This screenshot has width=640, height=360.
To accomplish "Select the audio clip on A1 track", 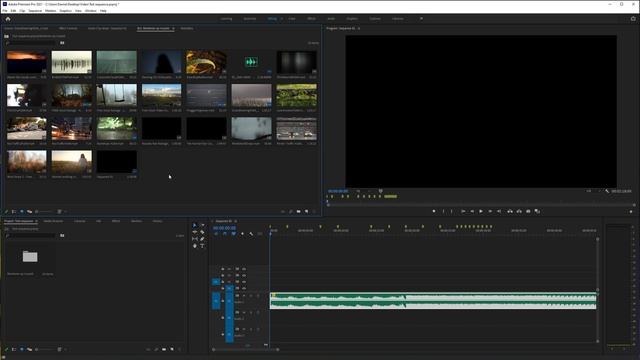I will tap(433, 301).
